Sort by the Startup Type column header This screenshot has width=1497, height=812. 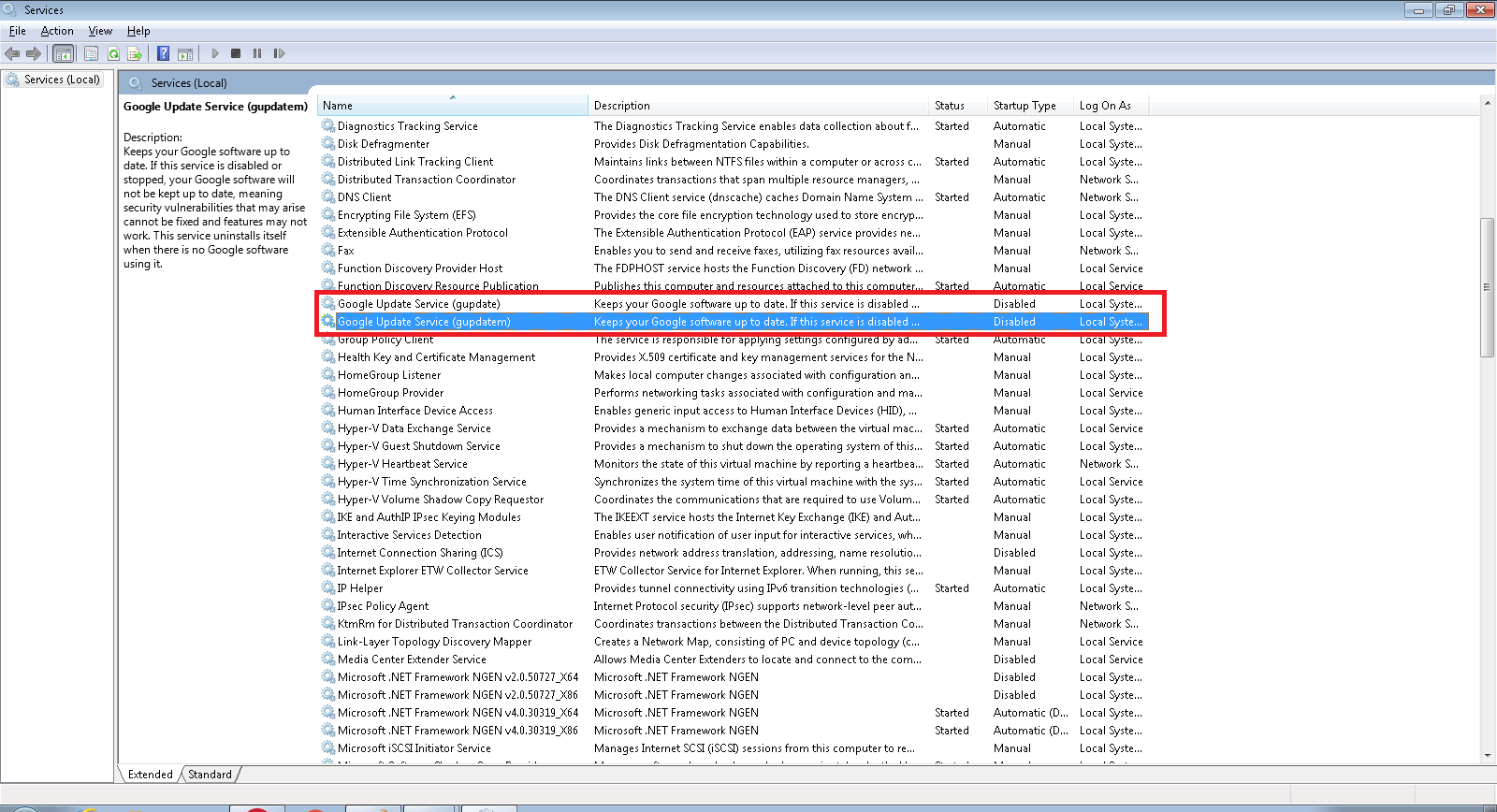coord(1030,106)
